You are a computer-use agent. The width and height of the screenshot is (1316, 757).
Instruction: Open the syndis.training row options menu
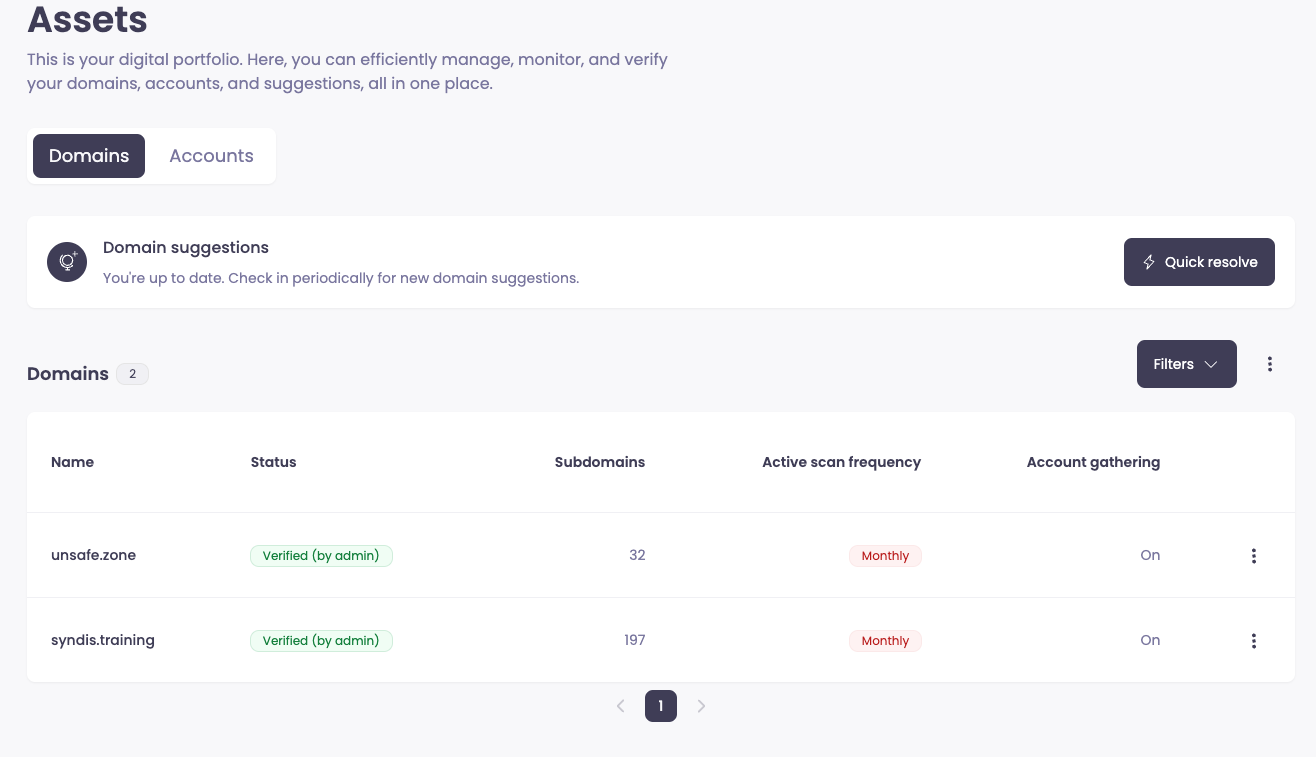[1253, 641]
